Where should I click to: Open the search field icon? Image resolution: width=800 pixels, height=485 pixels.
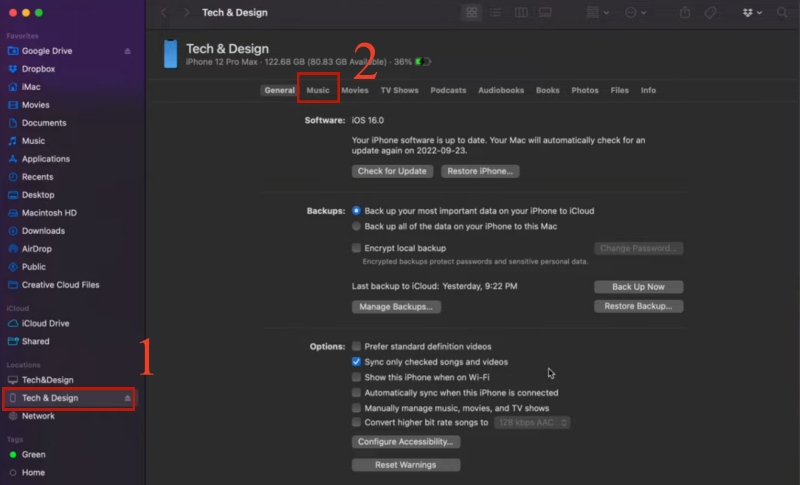coord(782,12)
